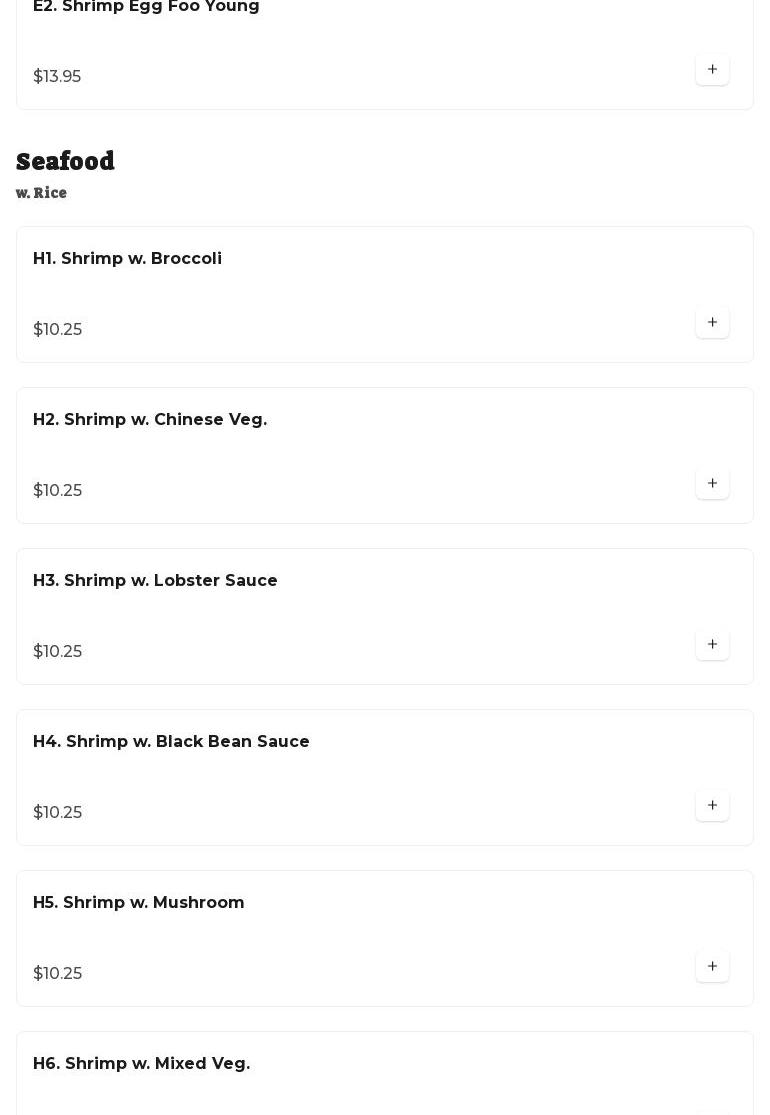
Task: View H3. Shrimp w. Lobster Sauce details
Action: click(x=155, y=581)
